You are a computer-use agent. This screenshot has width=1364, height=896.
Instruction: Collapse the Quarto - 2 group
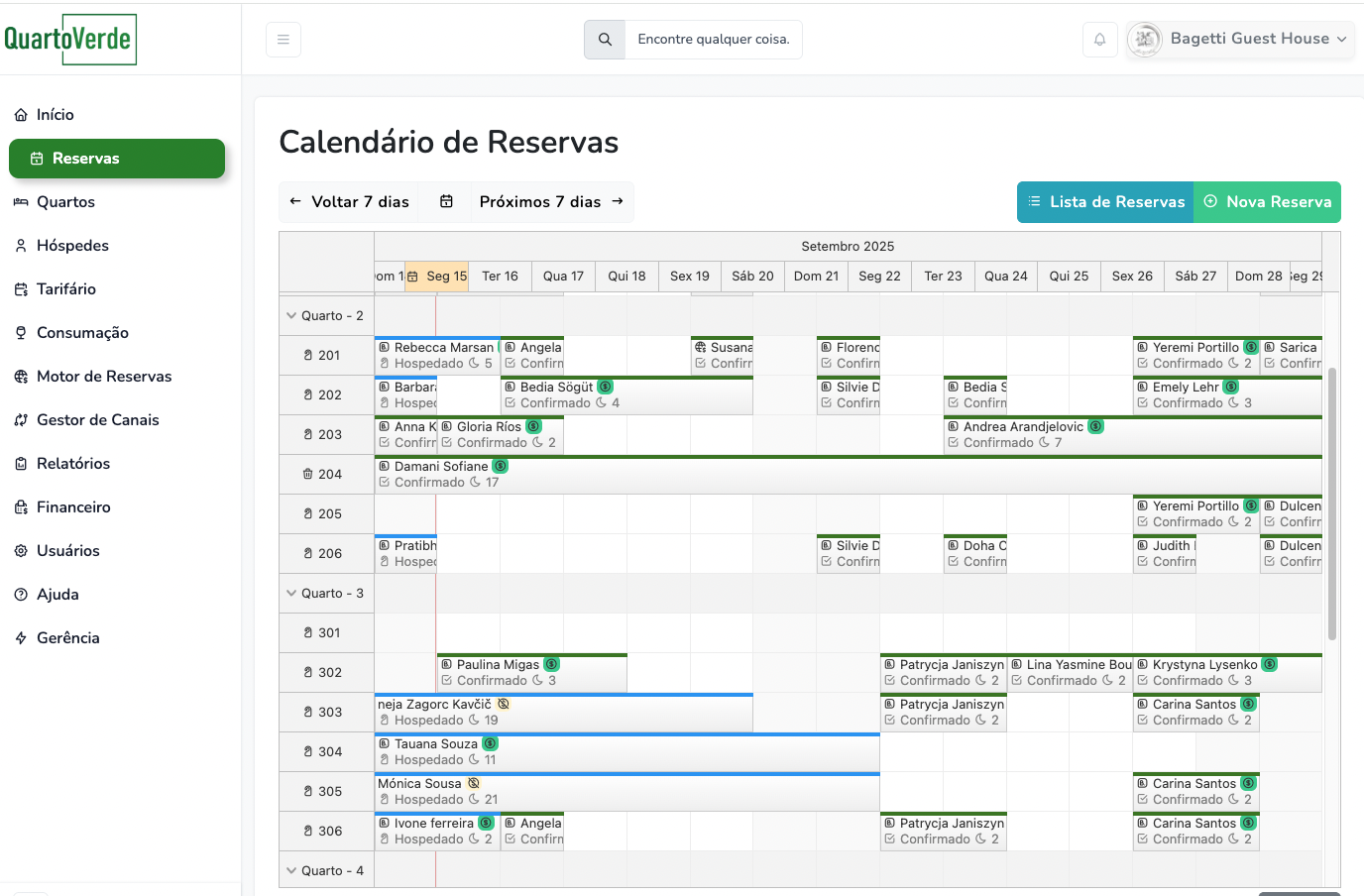(x=291, y=316)
